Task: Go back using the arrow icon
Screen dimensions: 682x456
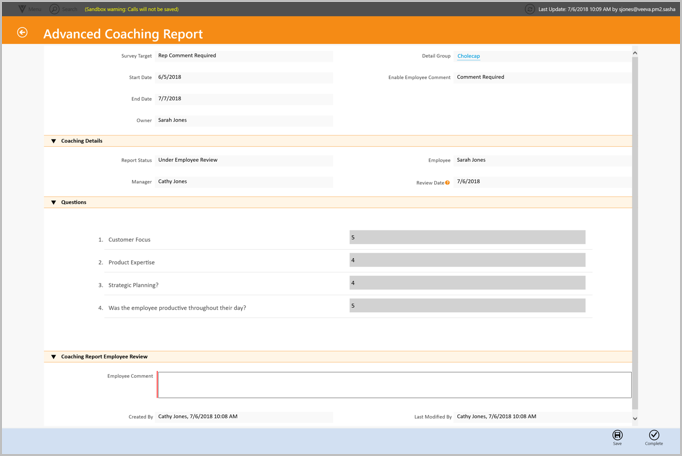Action: [x=22, y=33]
